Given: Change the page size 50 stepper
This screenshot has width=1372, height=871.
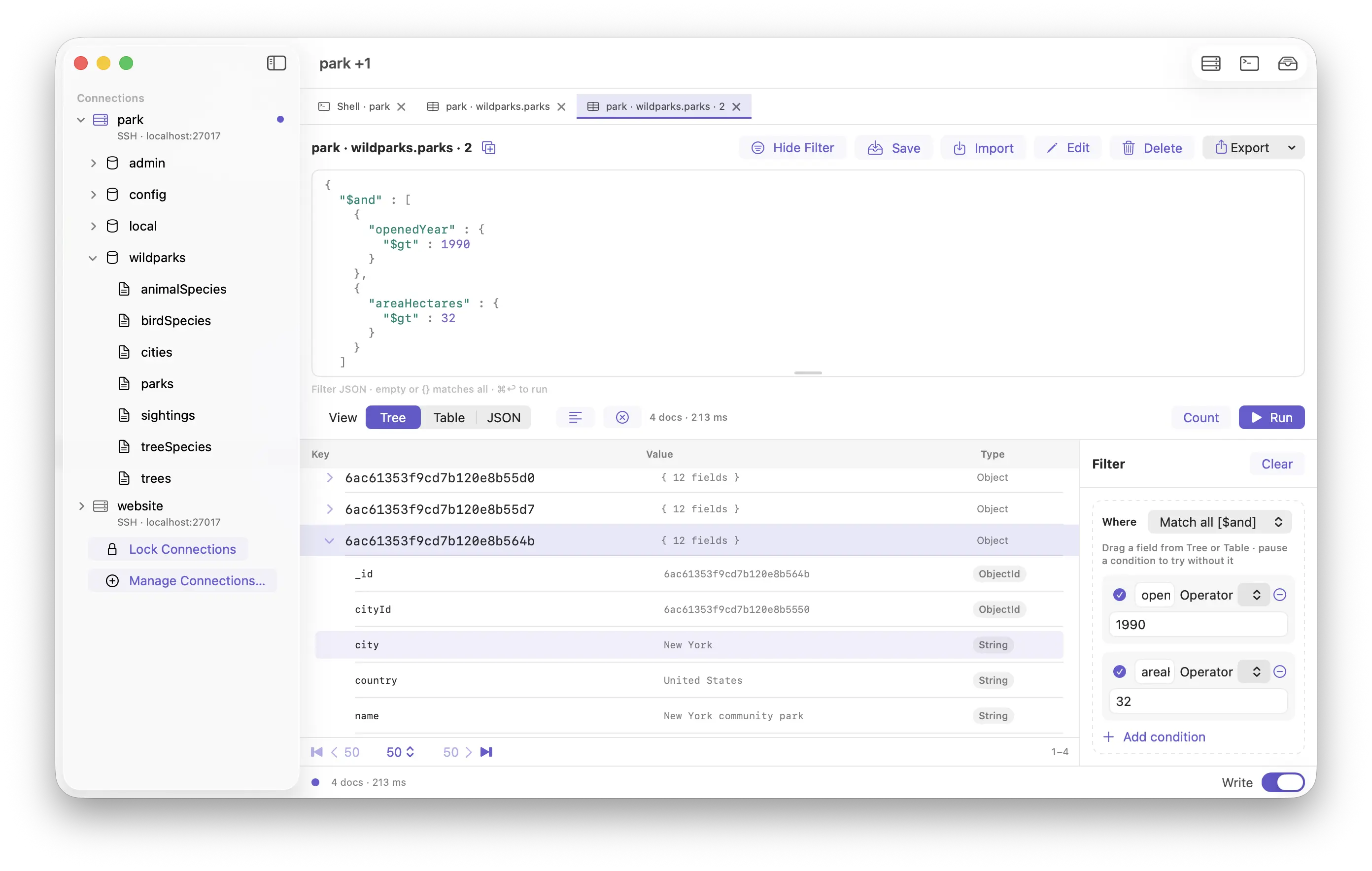Looking at the screenshot, I should click(x=400, y=752).
